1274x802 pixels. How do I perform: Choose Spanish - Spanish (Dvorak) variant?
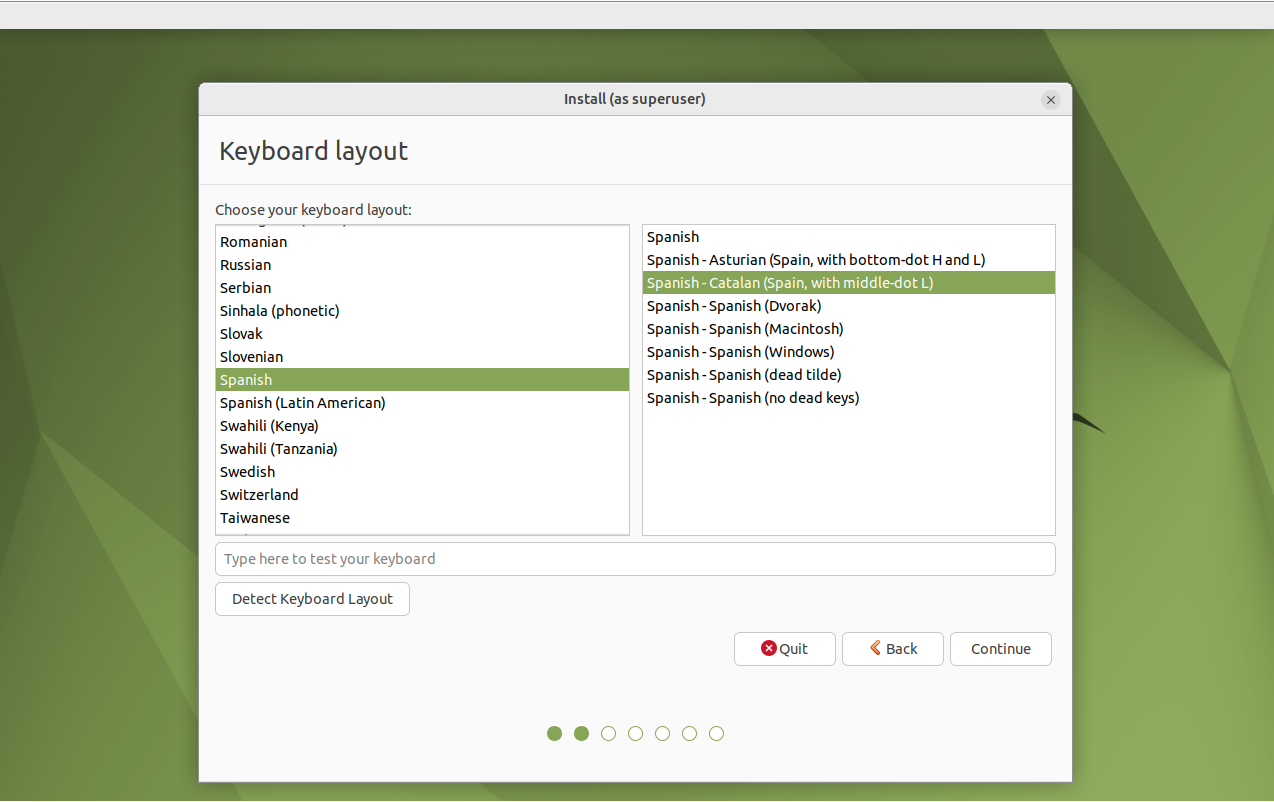click(x=734, y=306)
